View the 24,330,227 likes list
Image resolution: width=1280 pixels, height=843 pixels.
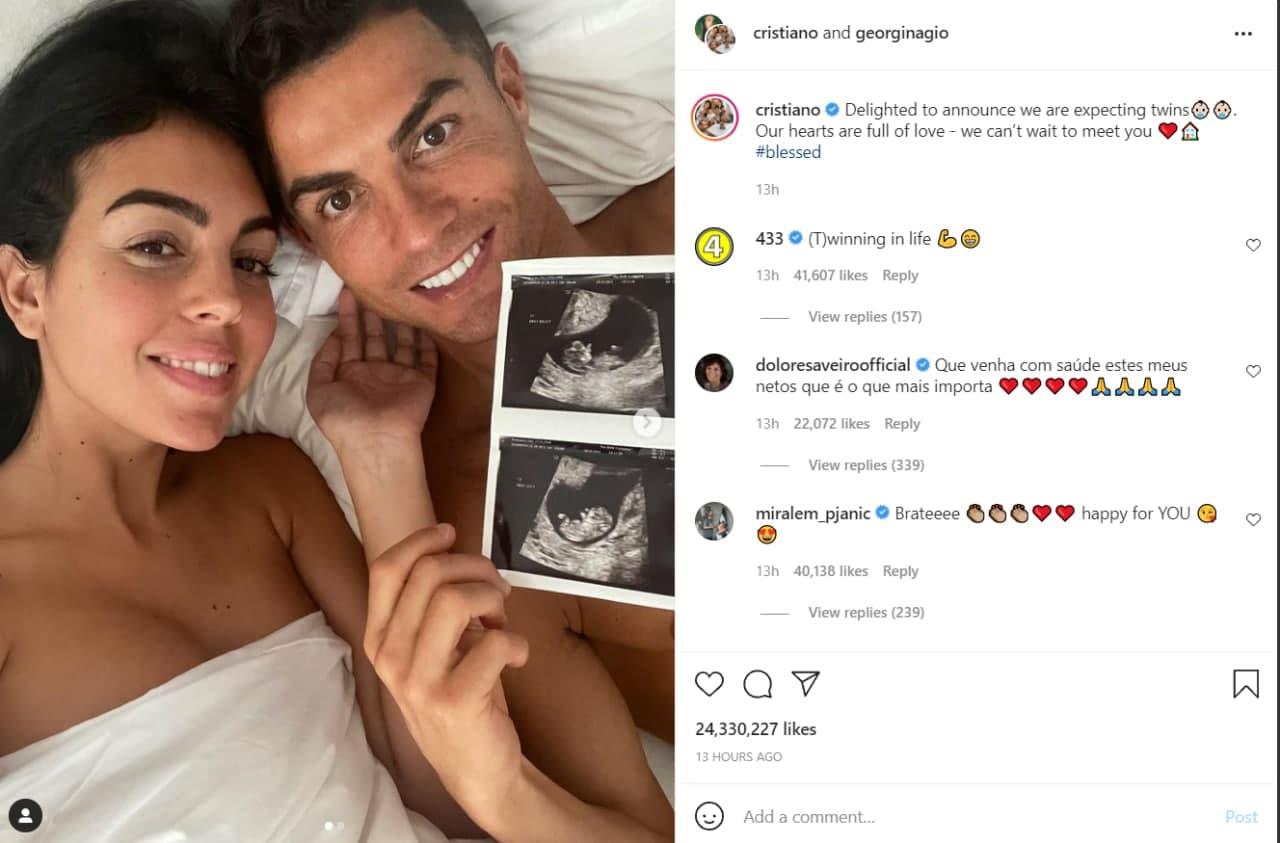756,729
